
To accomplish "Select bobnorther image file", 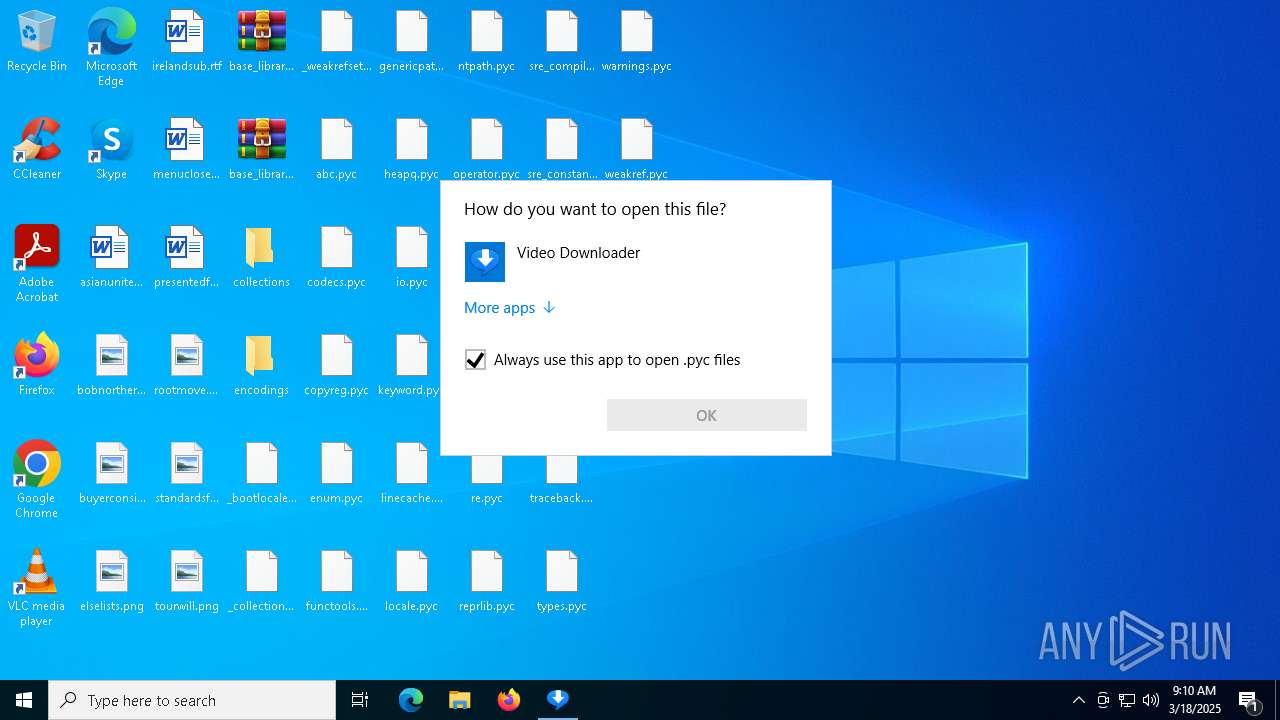I will click(111, 366).
